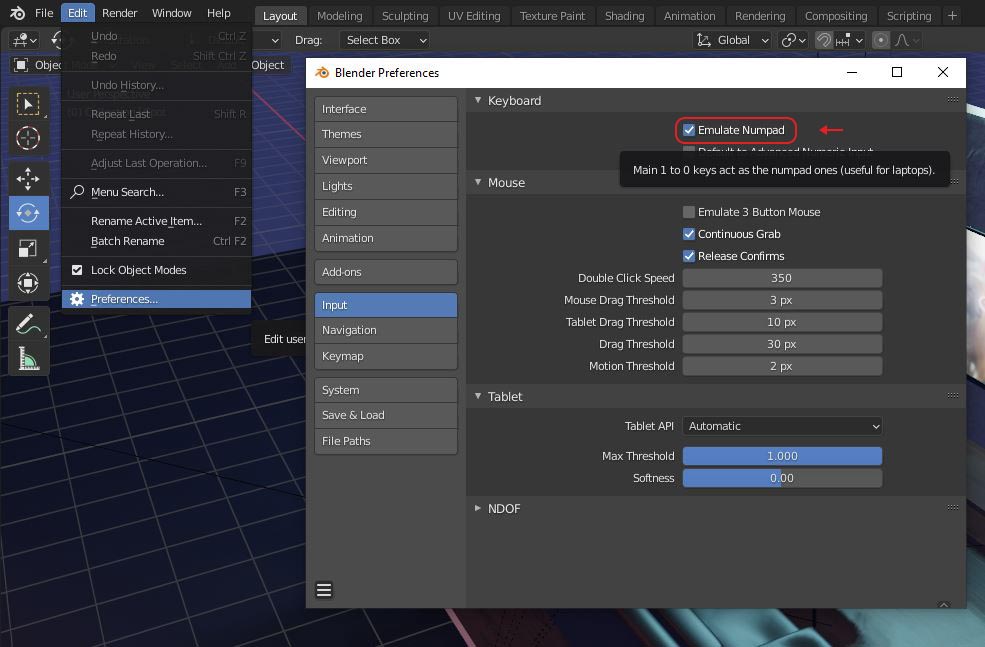Pick the Annotate tool
Viewport: 985px width, 647px height.
pyautogui.click(x=28, y=322)
